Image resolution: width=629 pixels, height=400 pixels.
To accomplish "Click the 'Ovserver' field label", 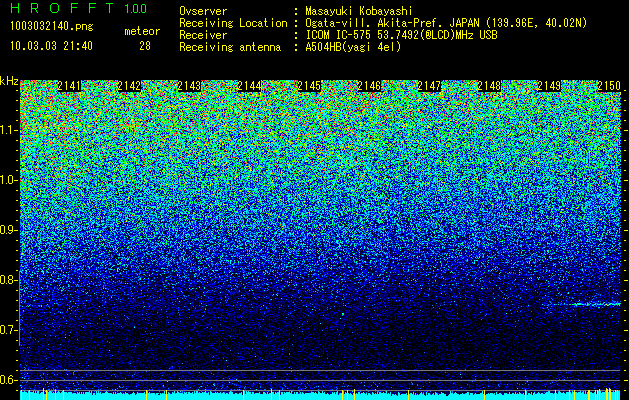I will [203, 11].
